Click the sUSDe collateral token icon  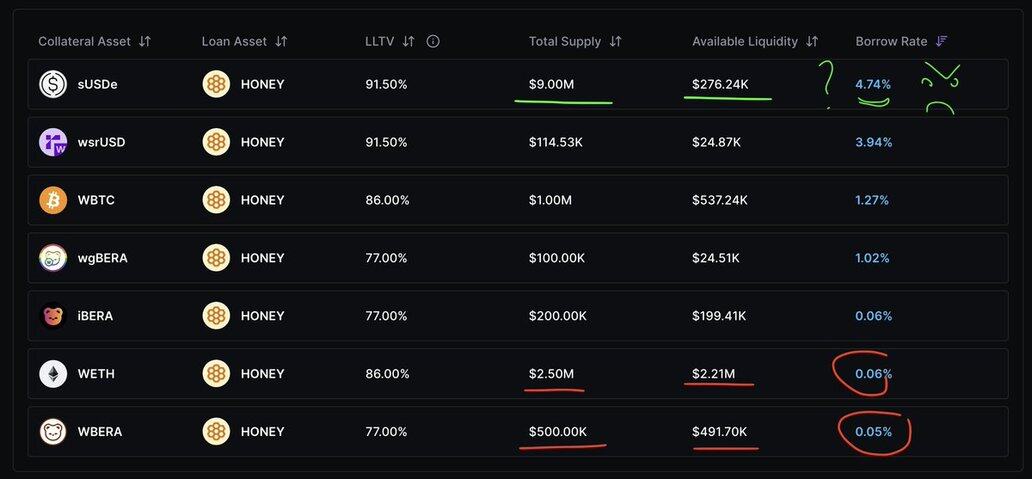click(x=53, y=84)
